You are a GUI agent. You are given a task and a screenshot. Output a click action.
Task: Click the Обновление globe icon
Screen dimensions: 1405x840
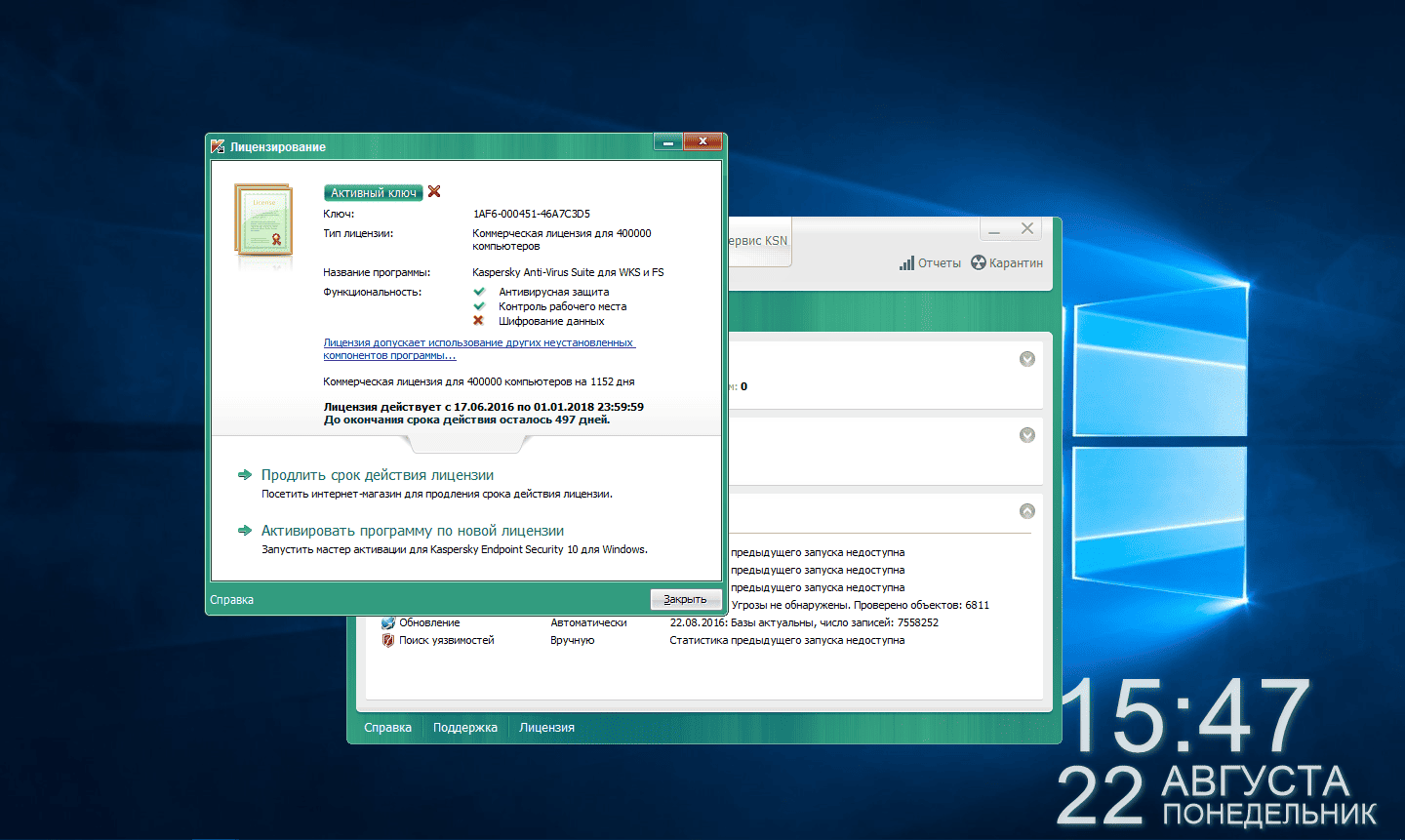(388, 622)
